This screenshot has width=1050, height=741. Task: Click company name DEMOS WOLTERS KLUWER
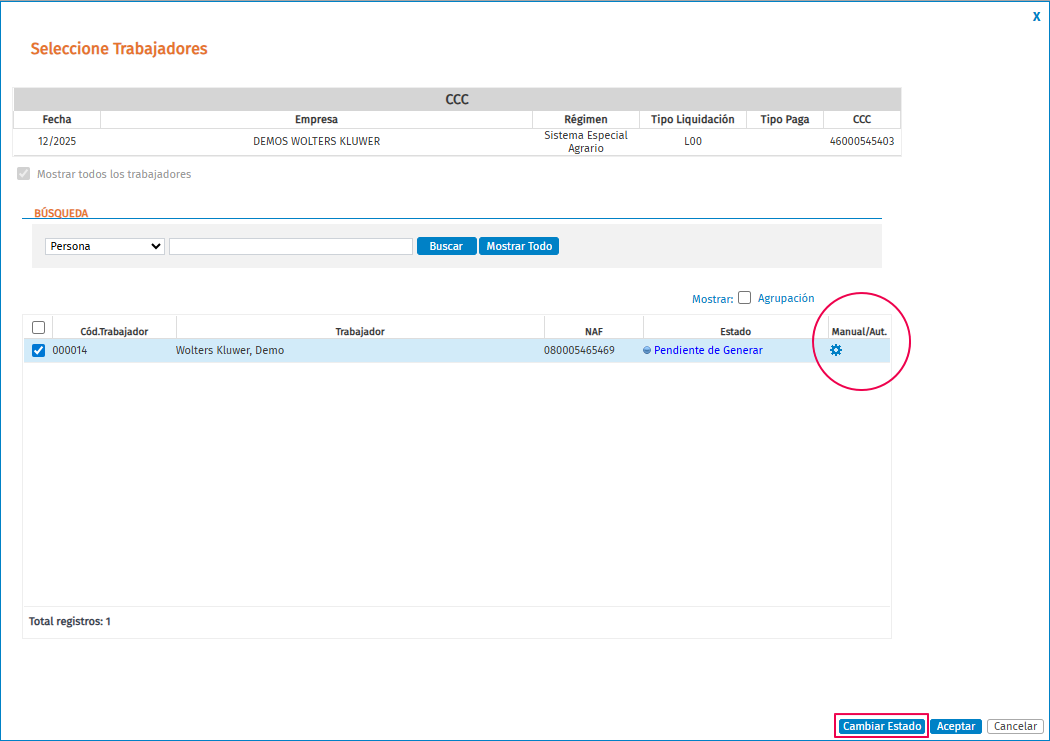point(317,141)
